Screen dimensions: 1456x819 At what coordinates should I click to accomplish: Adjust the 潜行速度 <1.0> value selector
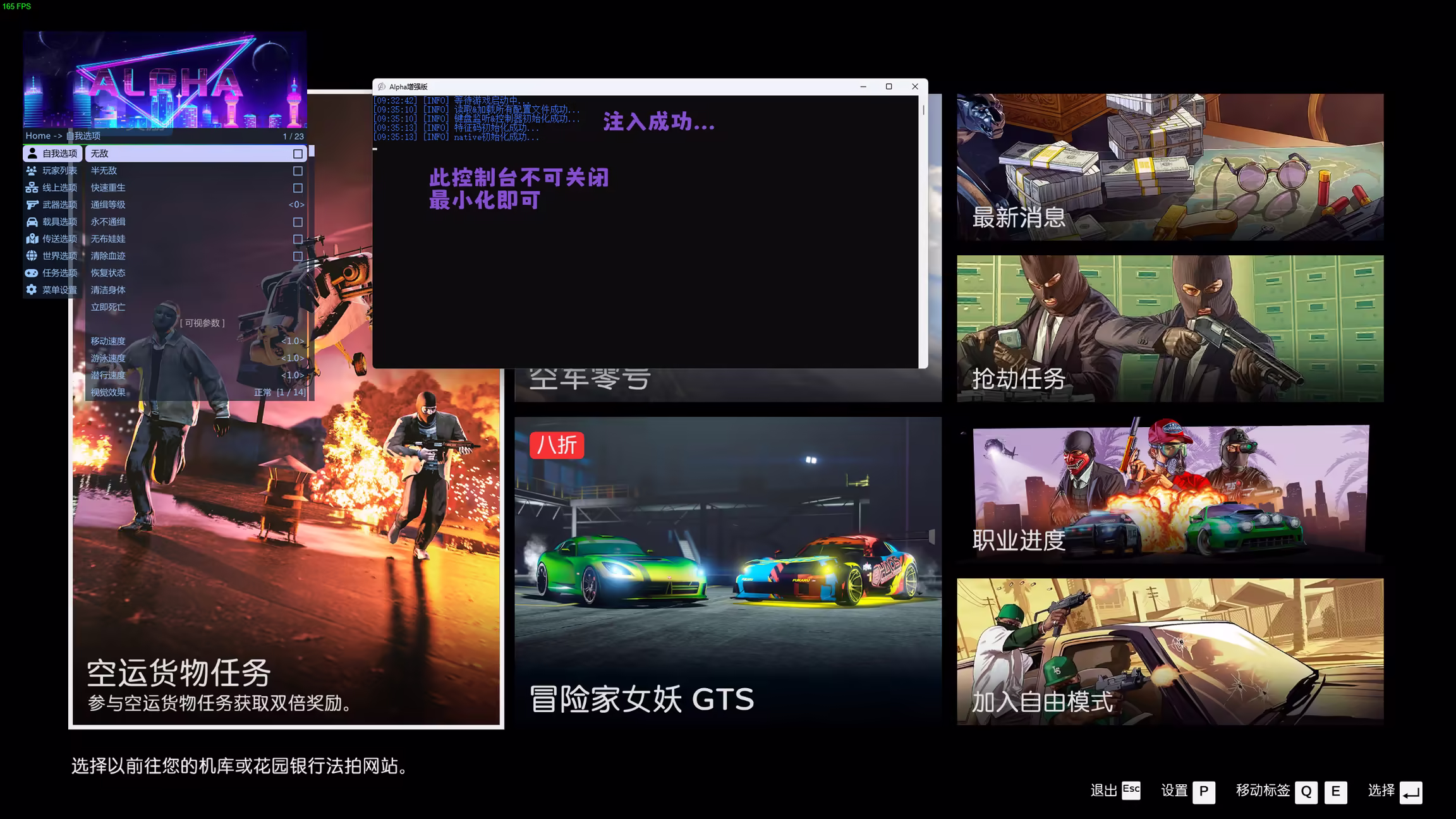click(293, 375)
